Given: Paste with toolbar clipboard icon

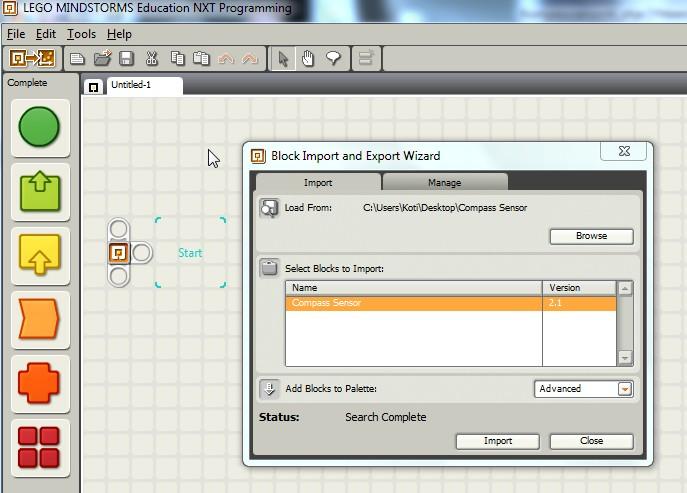Looking at the screenshot, I should (202, 58).
